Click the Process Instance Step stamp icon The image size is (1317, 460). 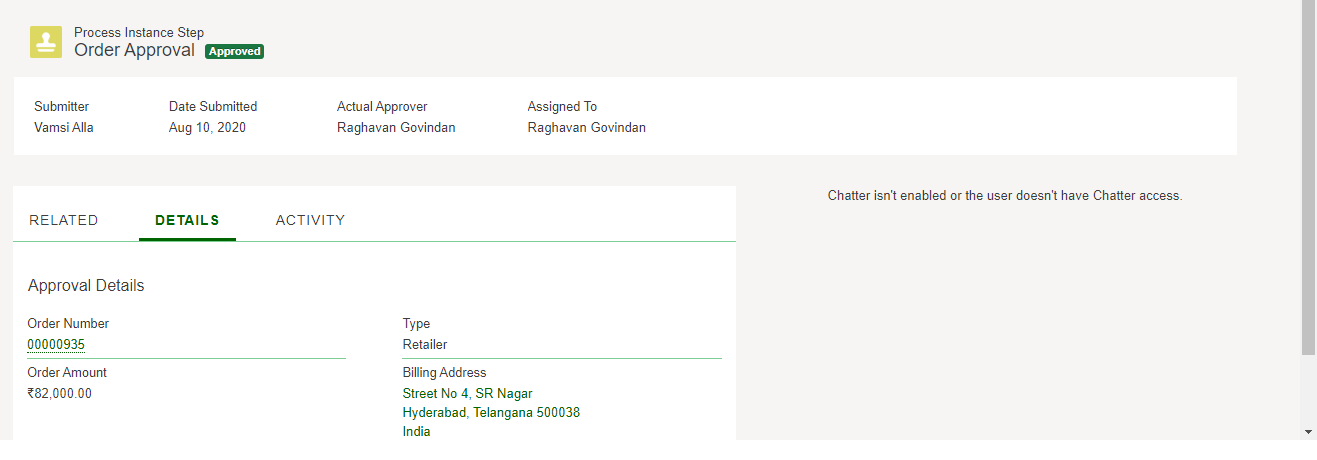coord(46,42)
